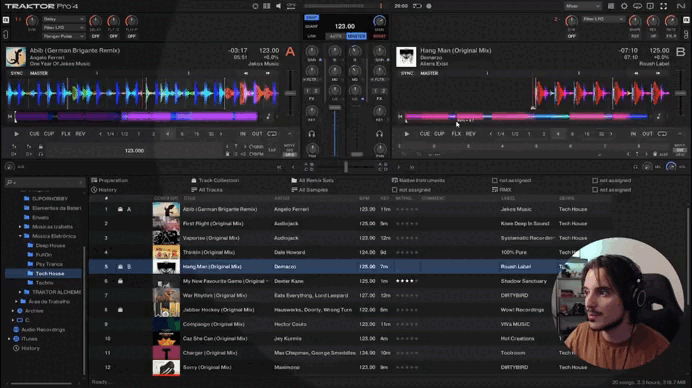Click the audio recorder record dot
This screenshot has height=388, width=692.
(x=429, y=6)
